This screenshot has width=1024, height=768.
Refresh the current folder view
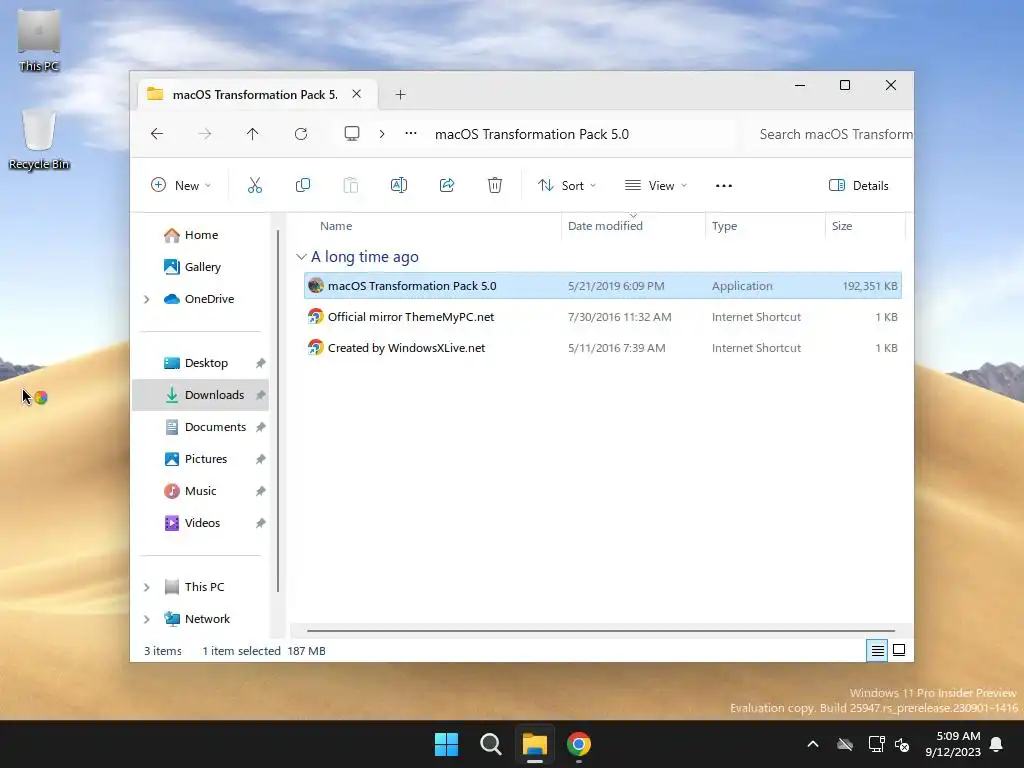301,134
